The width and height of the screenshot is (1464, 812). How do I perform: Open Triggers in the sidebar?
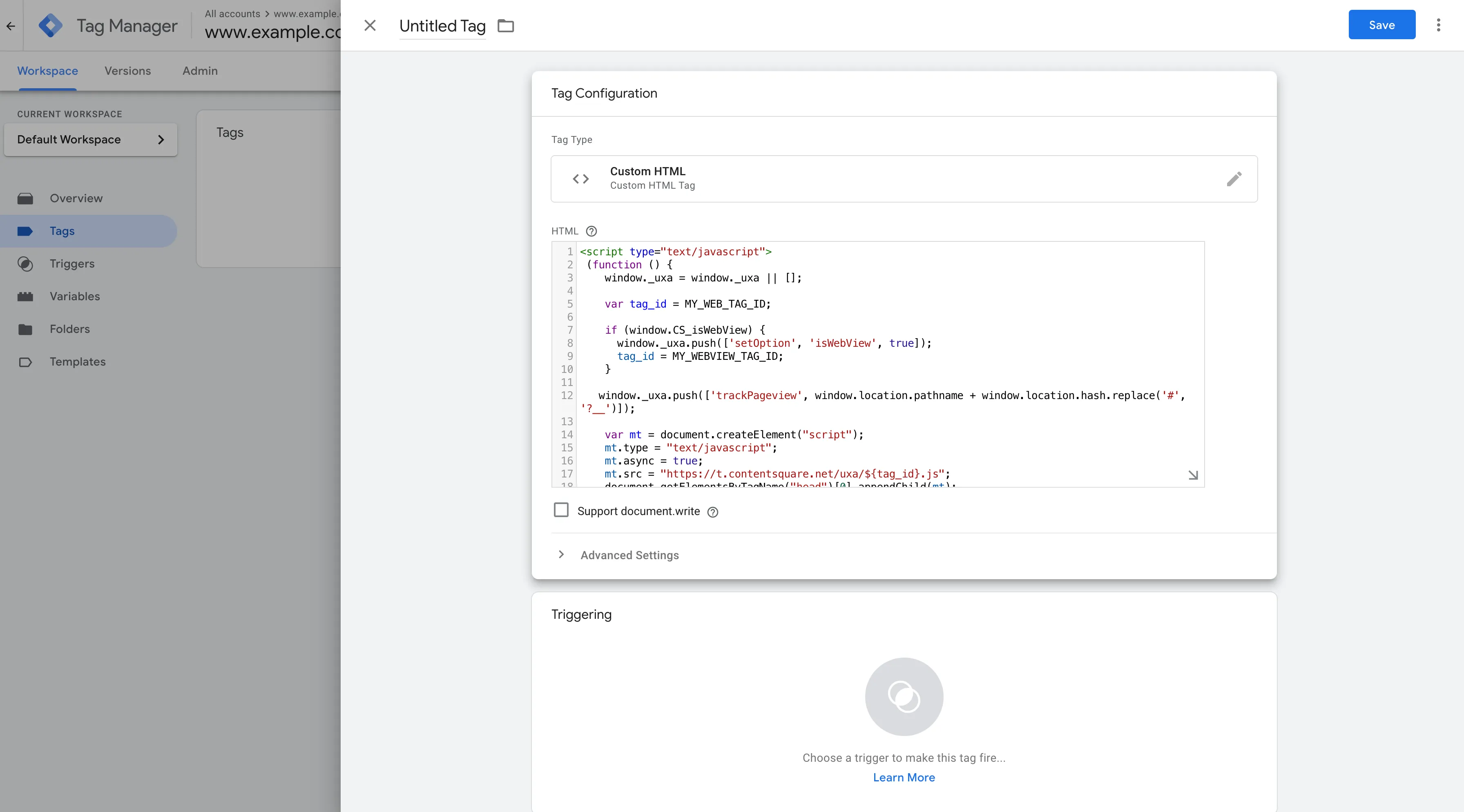[x=72, y=264]
